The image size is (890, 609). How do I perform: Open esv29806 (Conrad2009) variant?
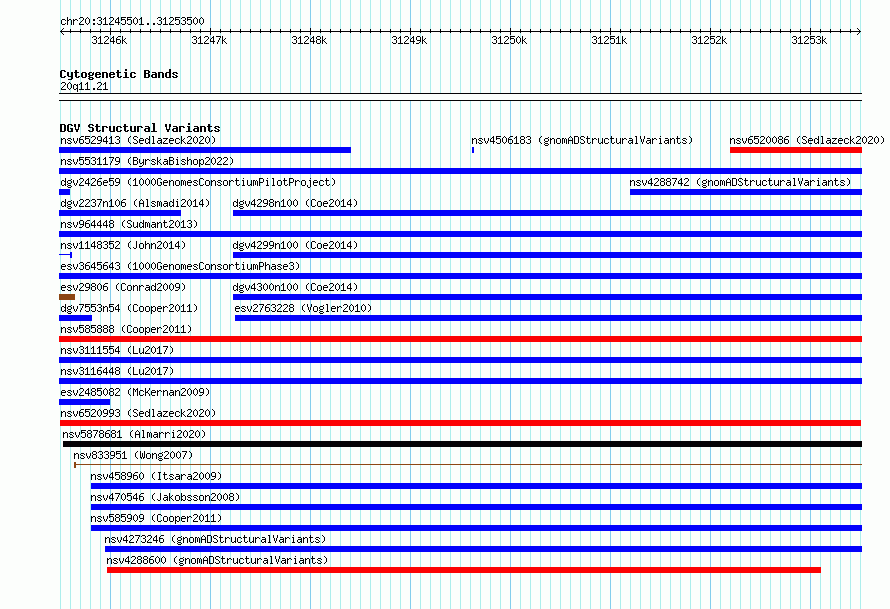point(123,287)
